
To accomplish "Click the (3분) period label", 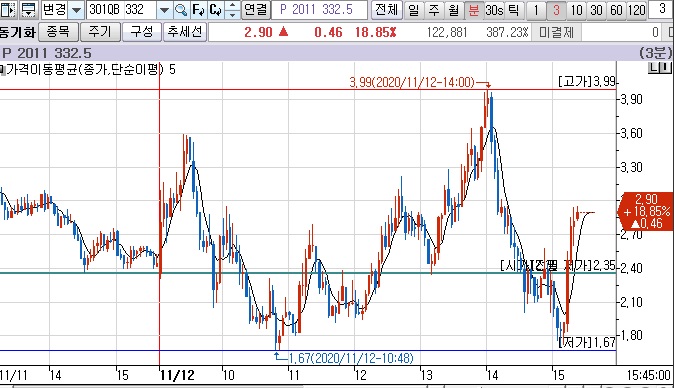I will [x=655, y=53].
